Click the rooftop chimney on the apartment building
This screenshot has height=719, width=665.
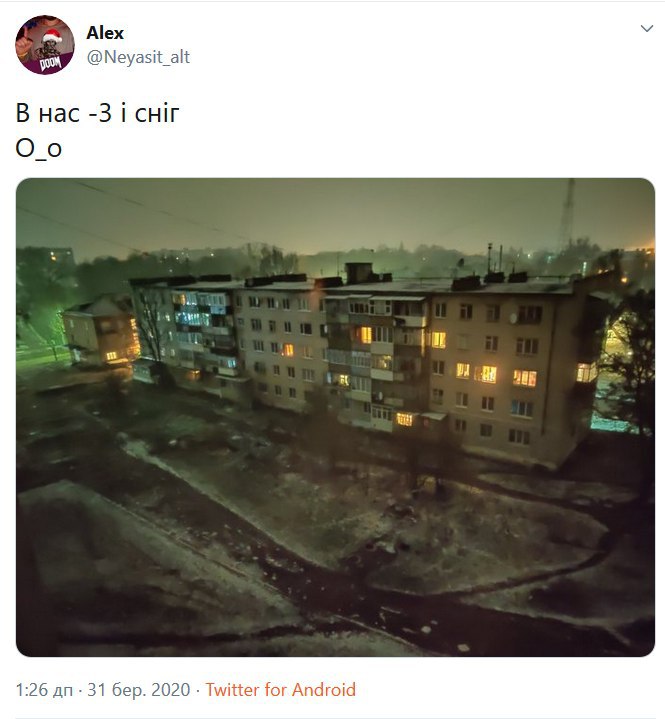[x=359, y=273]
